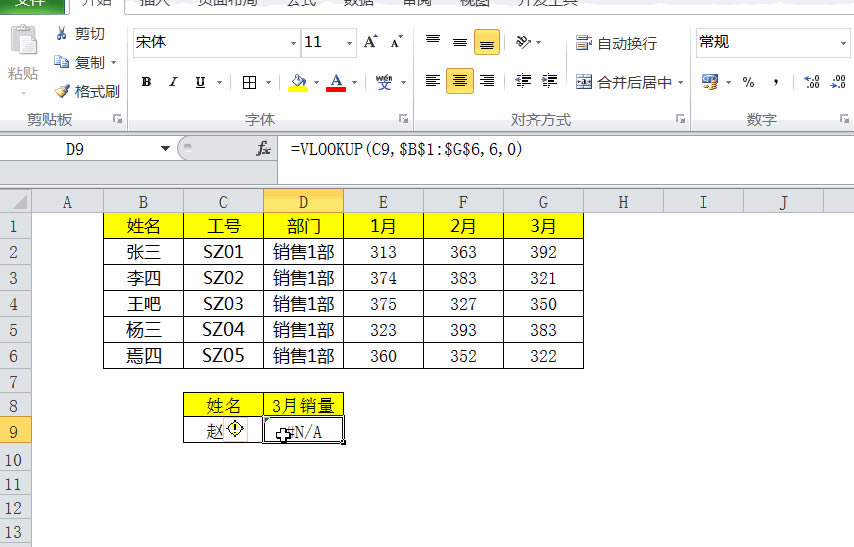This screenshot has width=854, height=547.
Task: Open the Number (数字) dialog launcher
Action: [x=844, y=119]
